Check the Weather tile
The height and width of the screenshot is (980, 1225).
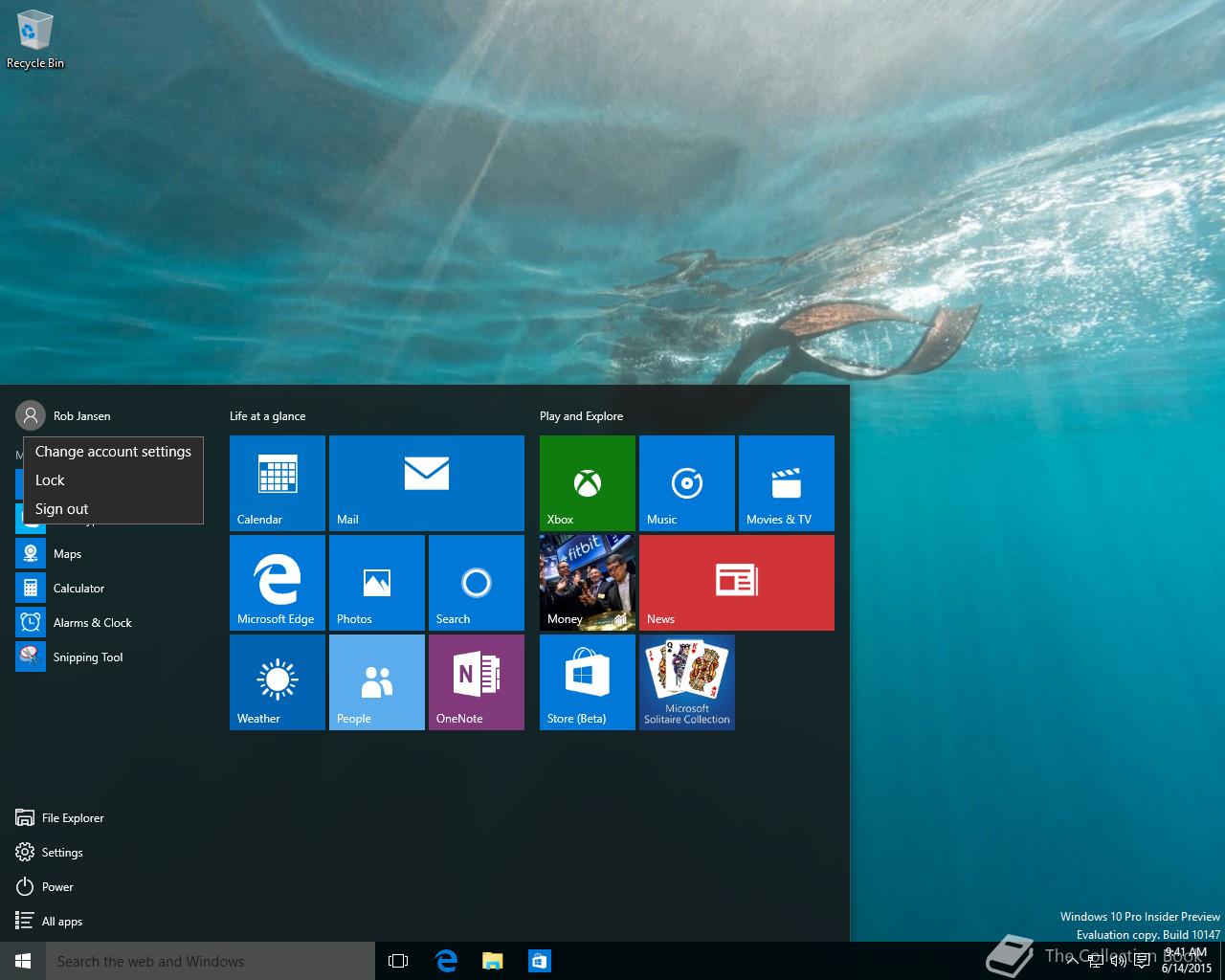(x=277, y=681)
